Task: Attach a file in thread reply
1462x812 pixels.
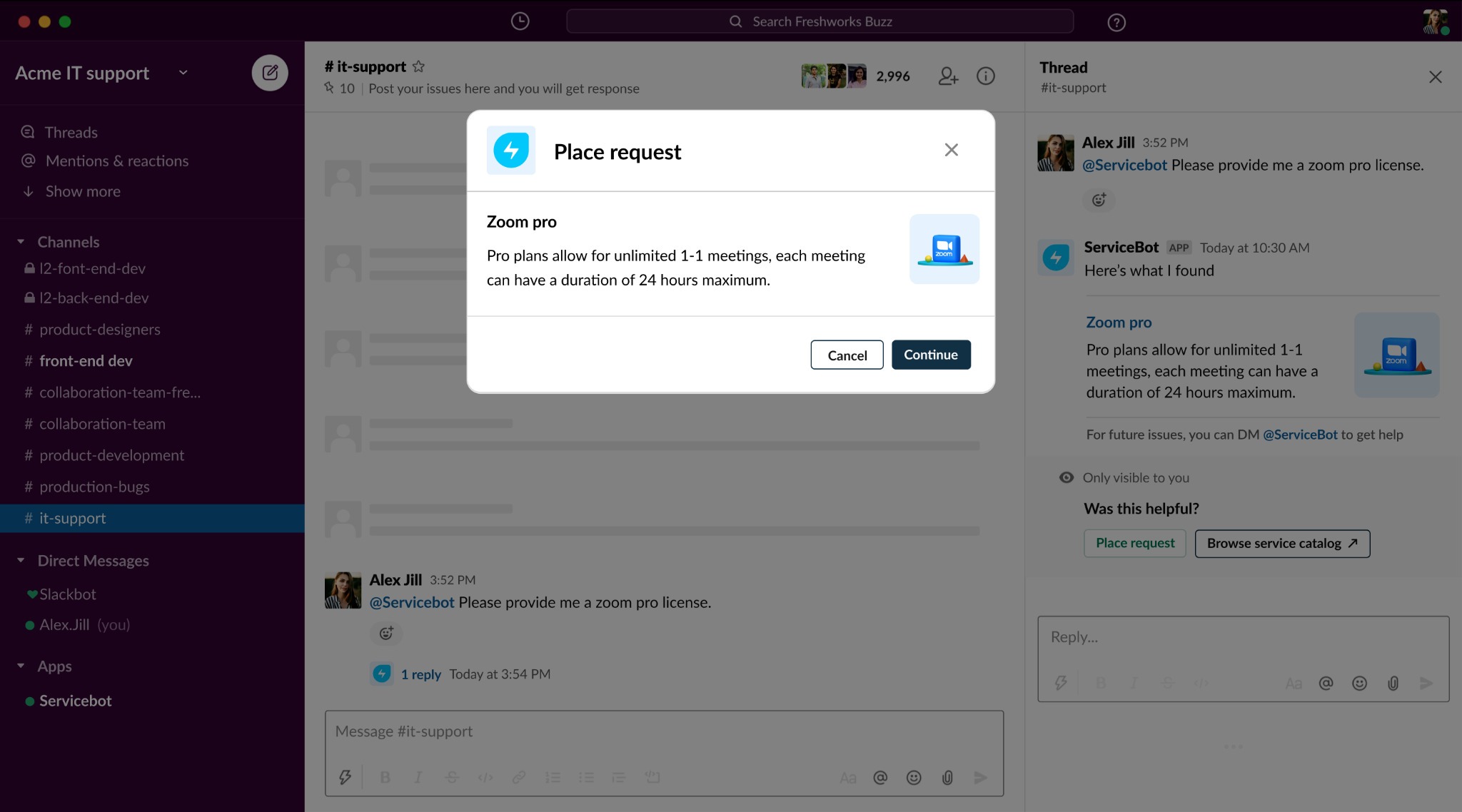Action: click(1393, 683)
